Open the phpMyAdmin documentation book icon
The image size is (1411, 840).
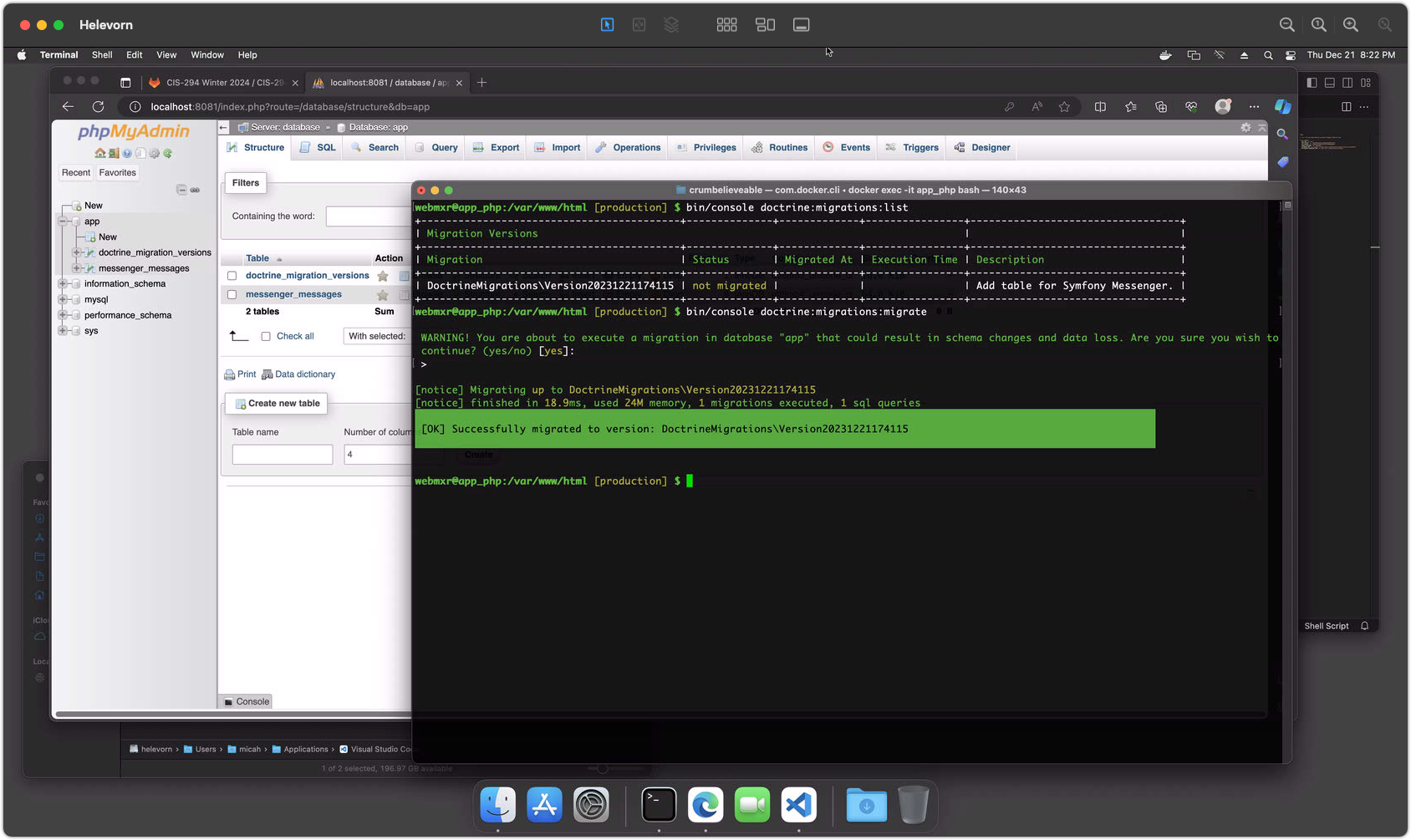(139, 154)
